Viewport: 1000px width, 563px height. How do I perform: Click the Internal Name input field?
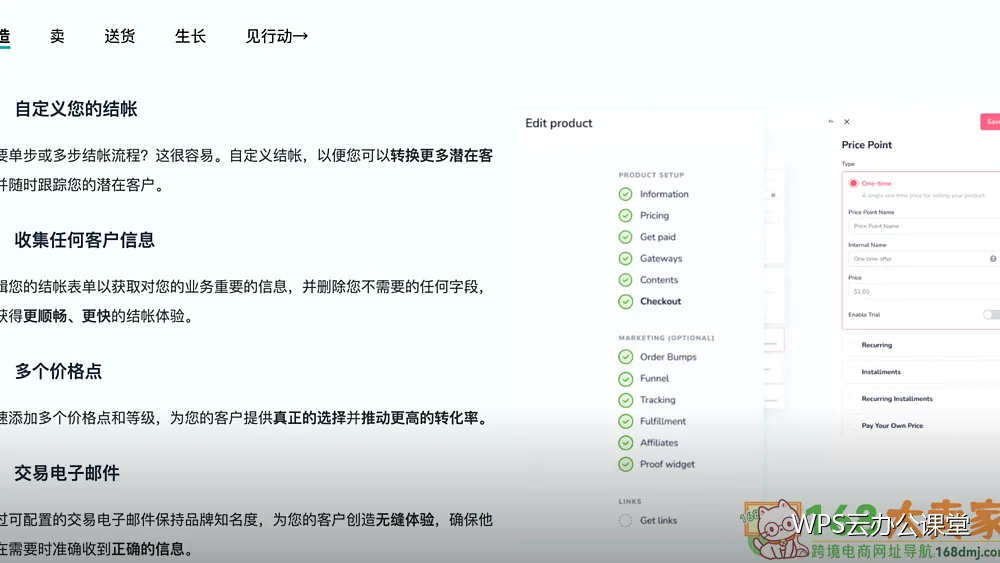tap(923, 259)
